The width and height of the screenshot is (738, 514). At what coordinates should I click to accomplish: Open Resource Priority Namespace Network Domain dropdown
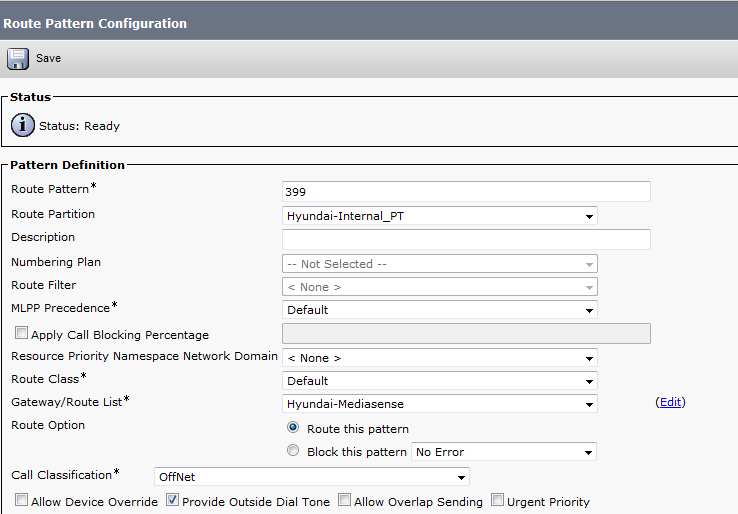coord(440,358)
